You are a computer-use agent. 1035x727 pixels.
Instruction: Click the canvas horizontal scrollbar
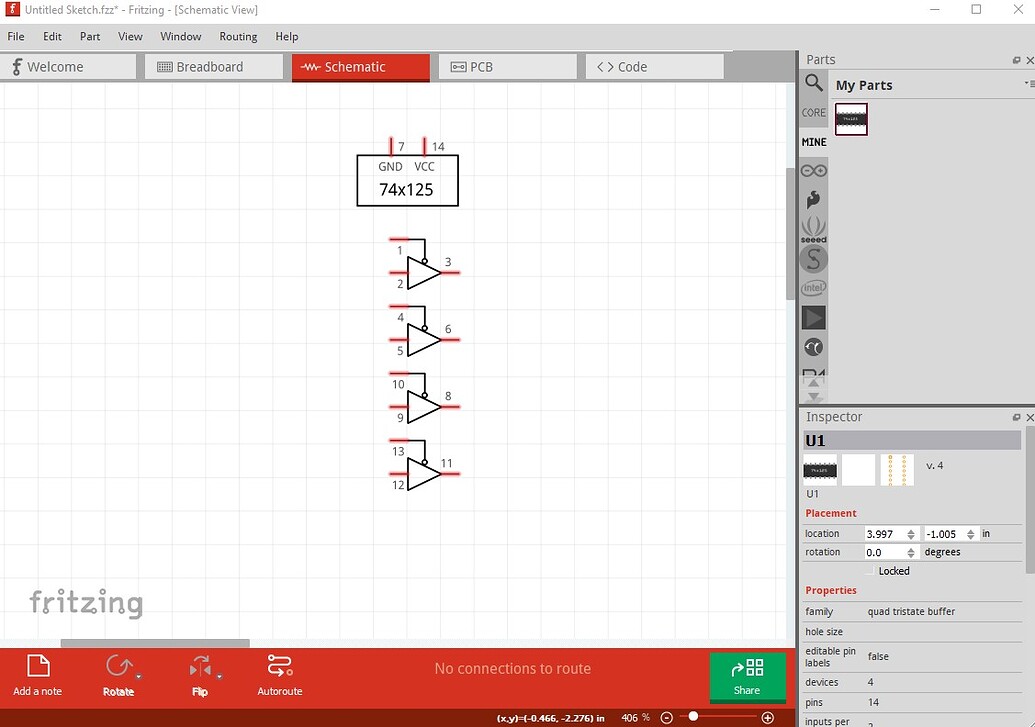tap(155, 643)
